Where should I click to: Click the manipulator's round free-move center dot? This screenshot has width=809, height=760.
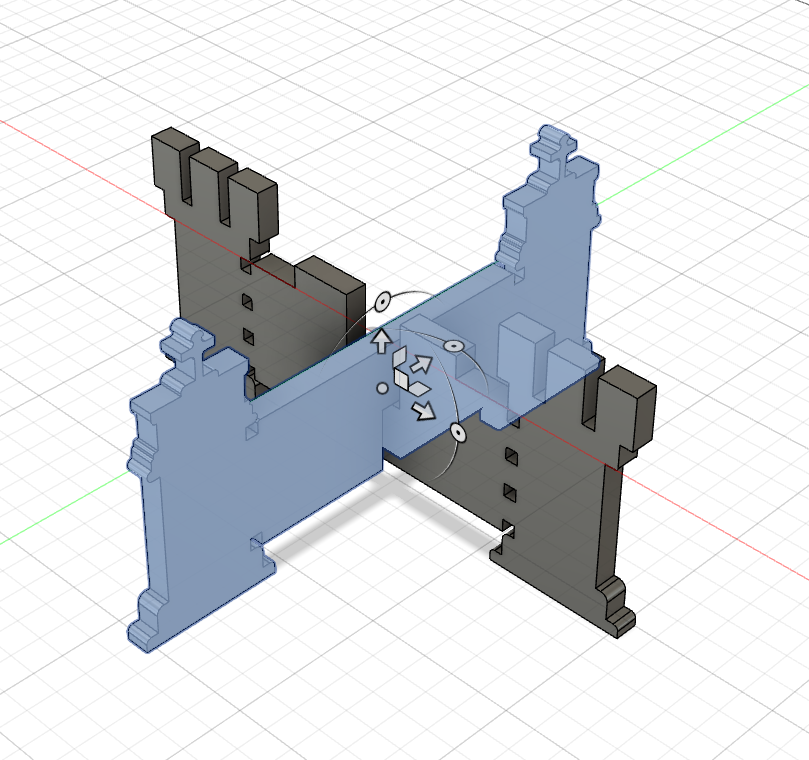pos(382,389)
